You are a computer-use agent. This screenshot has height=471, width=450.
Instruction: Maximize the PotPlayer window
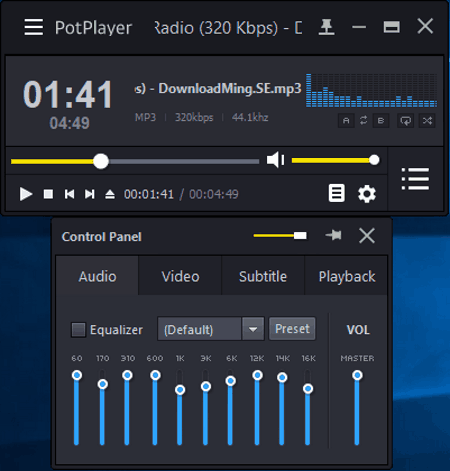click(392, 27)
